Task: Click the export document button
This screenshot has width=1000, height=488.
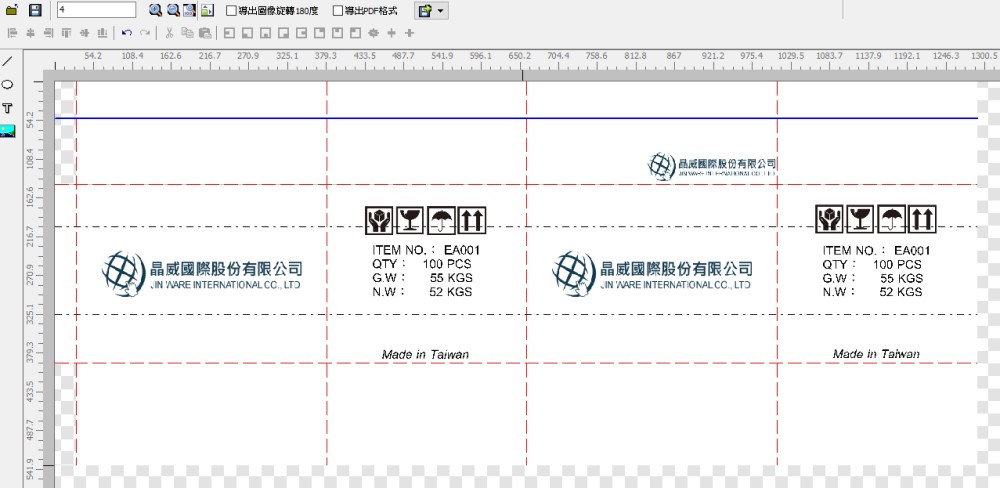Action: click(x=424, y=11)
